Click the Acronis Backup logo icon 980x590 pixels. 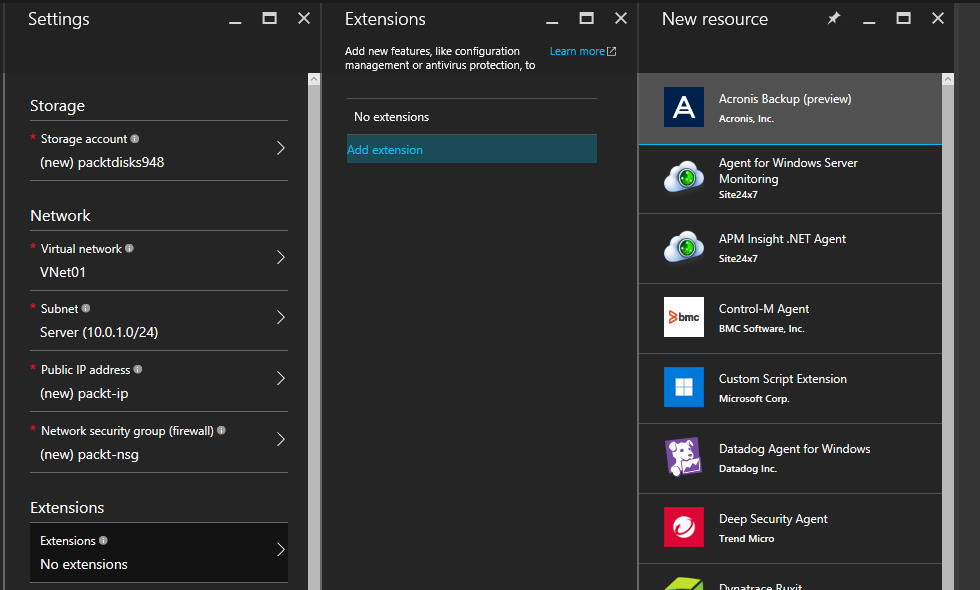click(684, 107)
